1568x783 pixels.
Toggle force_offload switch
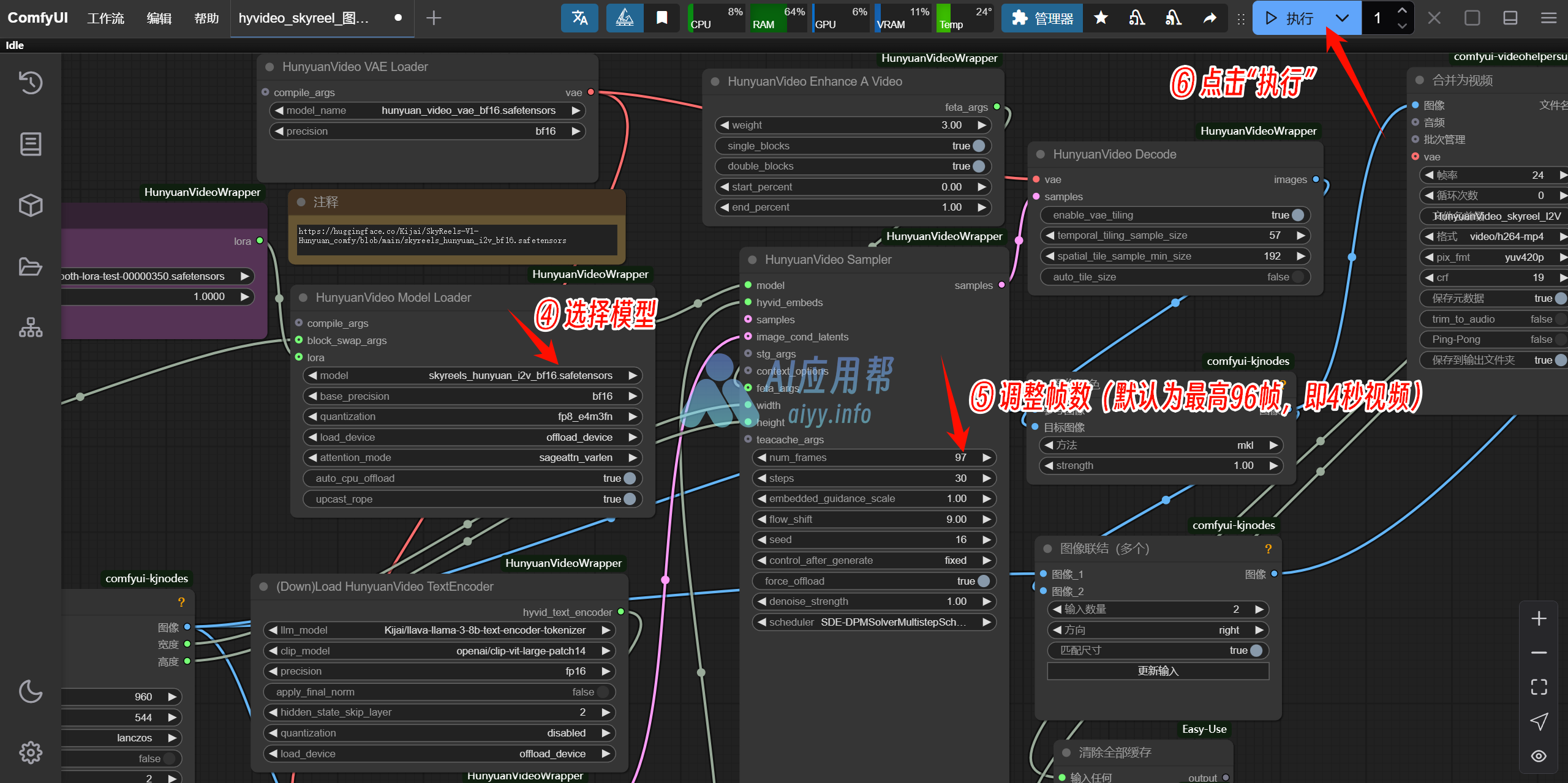(x=984, y=581)
